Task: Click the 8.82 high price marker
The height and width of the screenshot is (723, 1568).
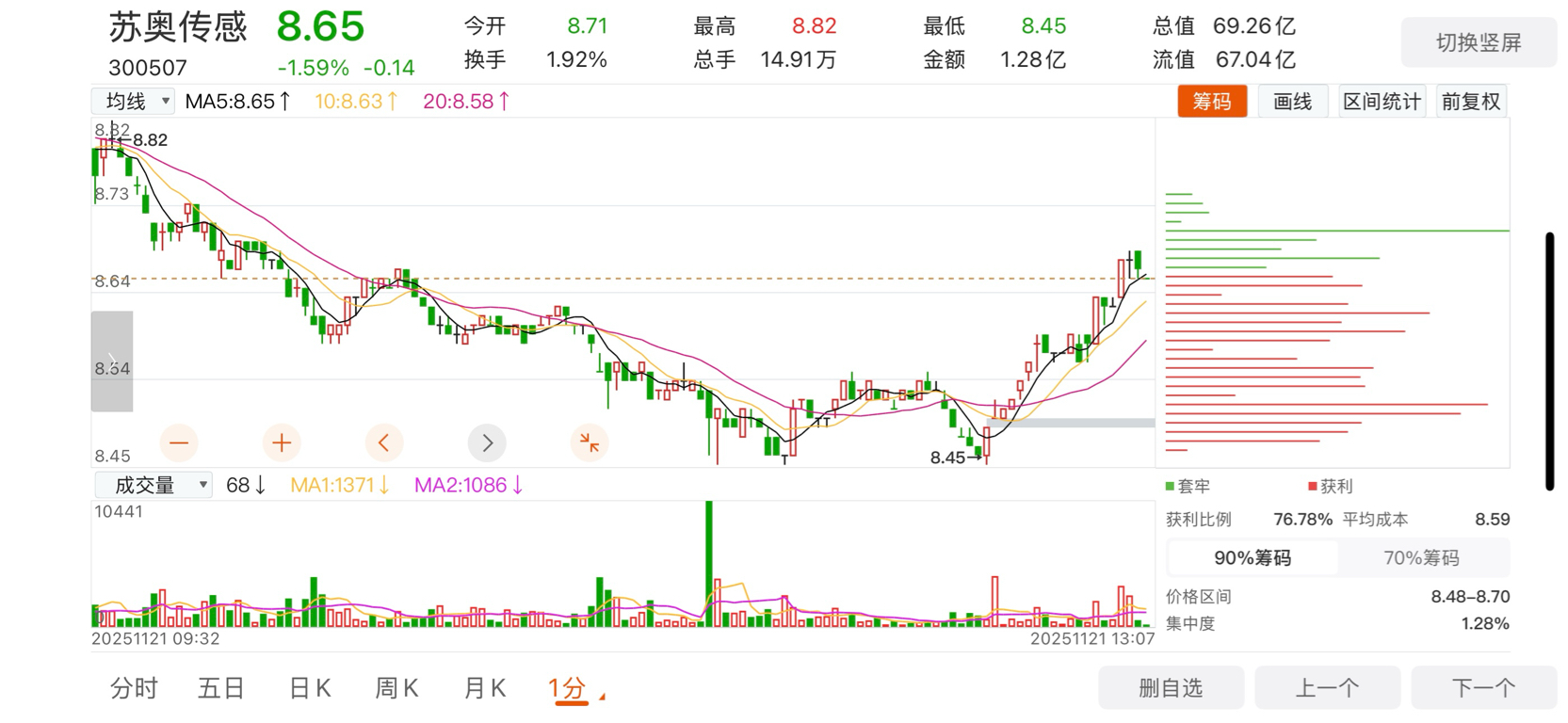Action: [x=142, y=140]
